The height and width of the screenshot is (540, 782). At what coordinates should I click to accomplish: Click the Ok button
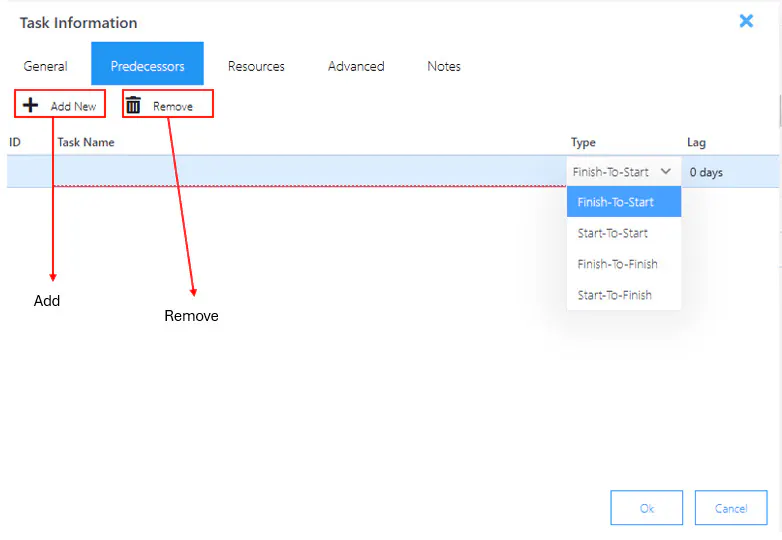pyautogui.click(x=647, y=508)
